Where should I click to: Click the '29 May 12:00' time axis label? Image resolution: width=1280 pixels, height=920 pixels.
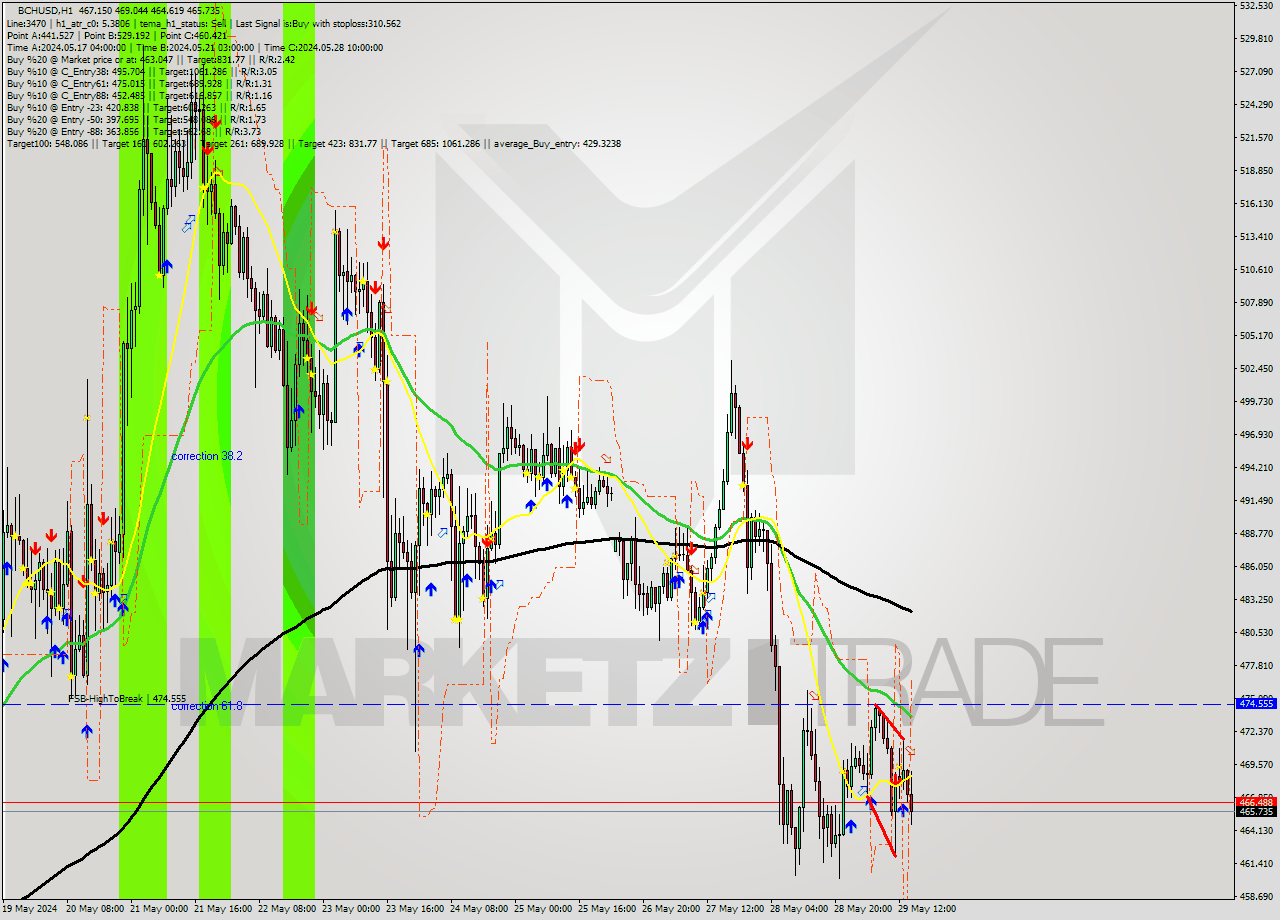(x=927, y=910)
